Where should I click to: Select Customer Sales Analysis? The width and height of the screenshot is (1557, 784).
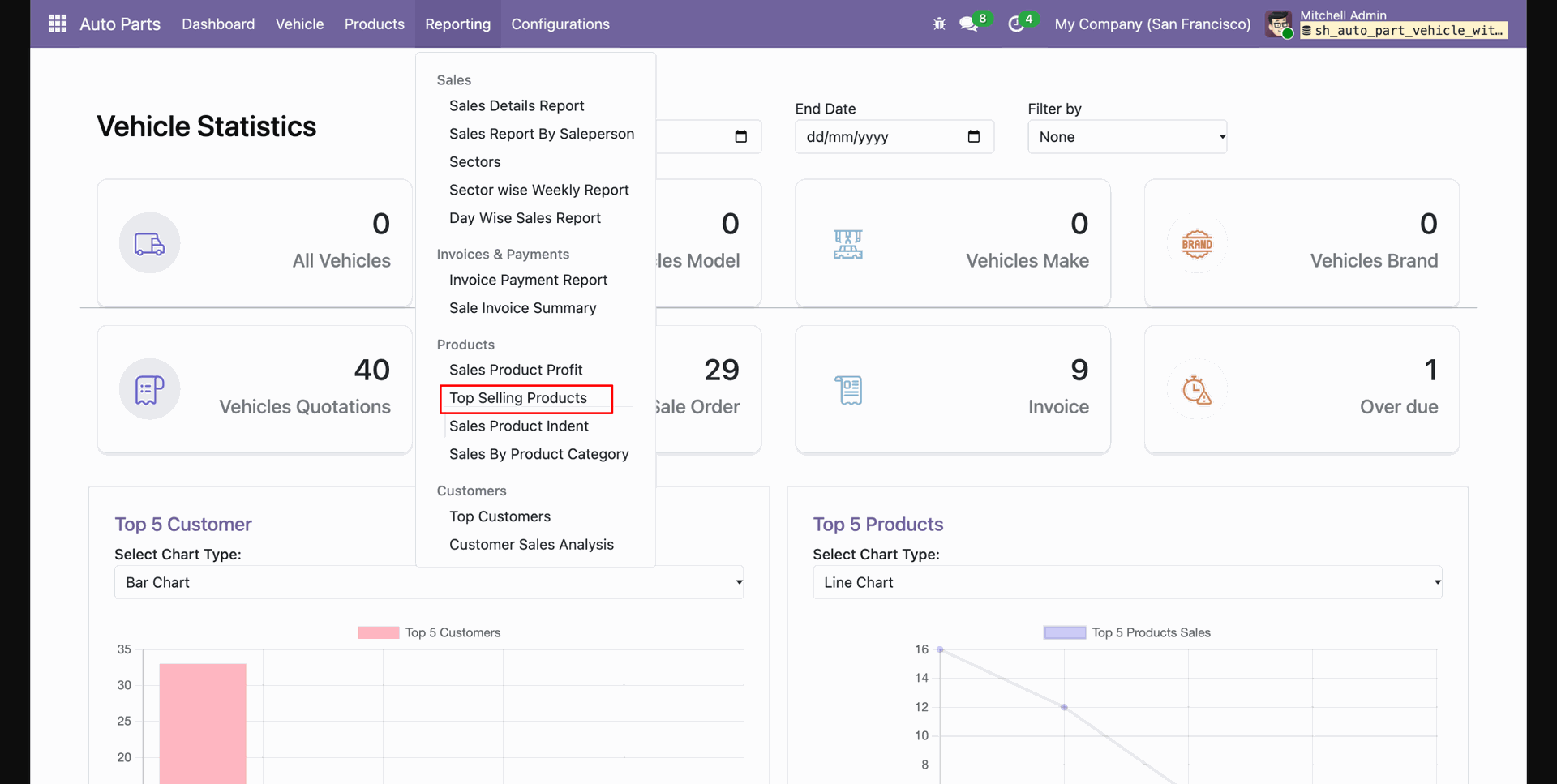(x=531, y=545)
